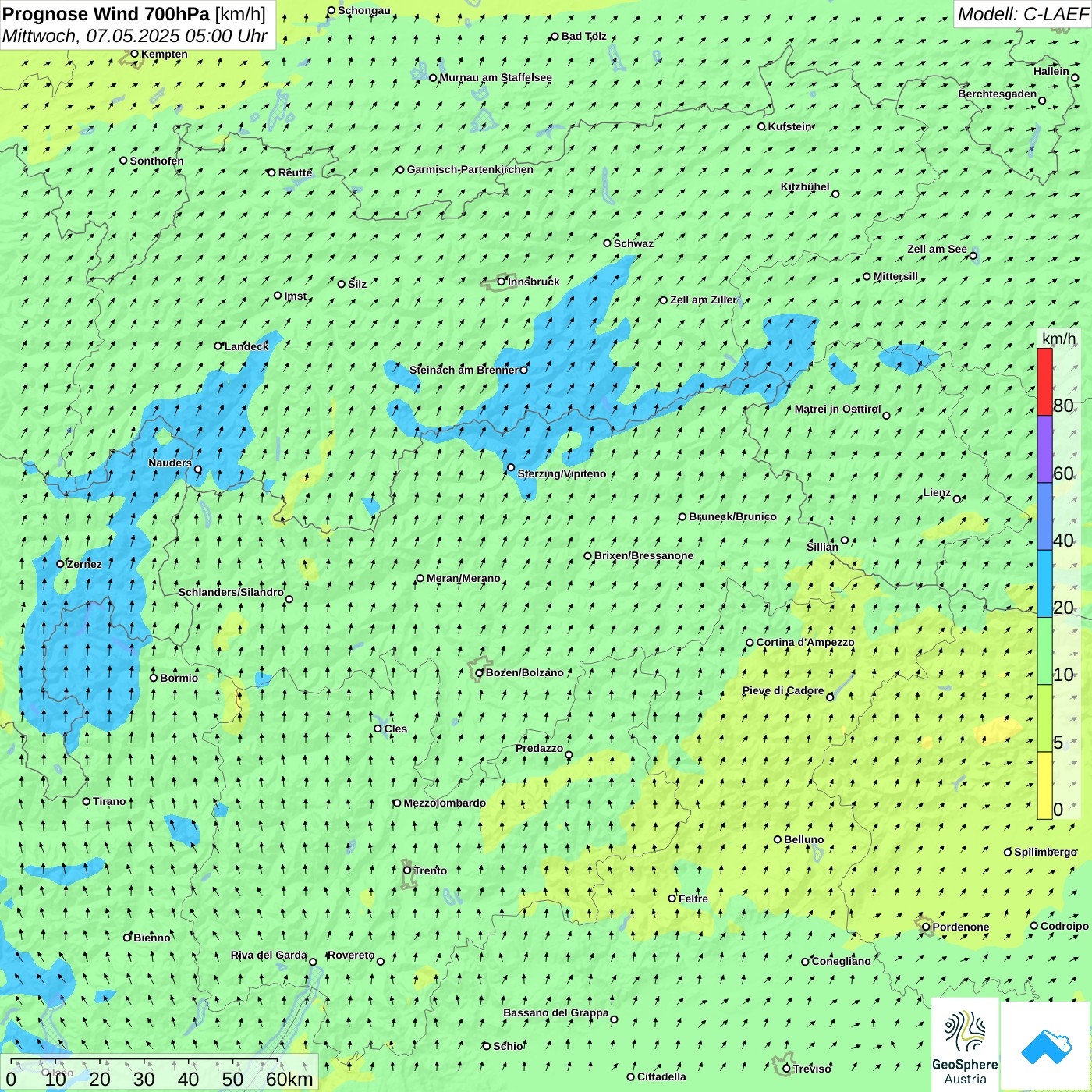The width and height of the screenshot is (1092, 1092).
Task: Click the 'Schwaz' label
Action: (x=633, y=243)
